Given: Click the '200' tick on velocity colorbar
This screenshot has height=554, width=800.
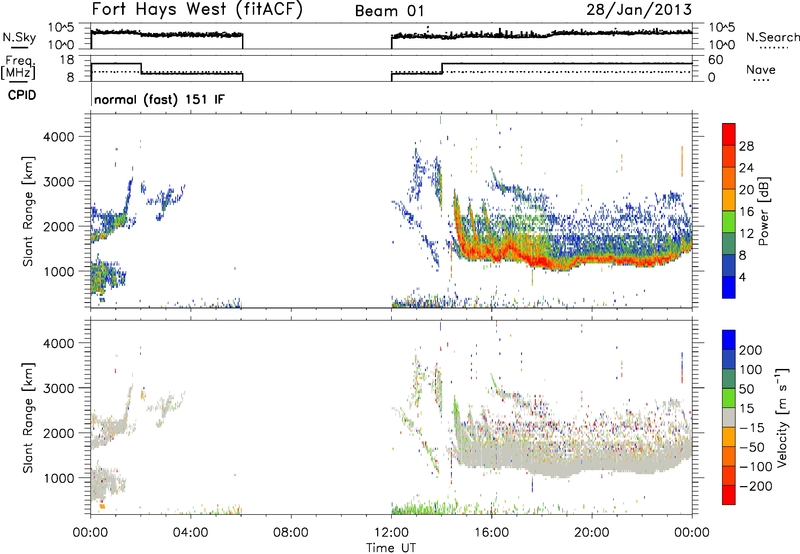Looking at the screenshot, I should 751,350.
